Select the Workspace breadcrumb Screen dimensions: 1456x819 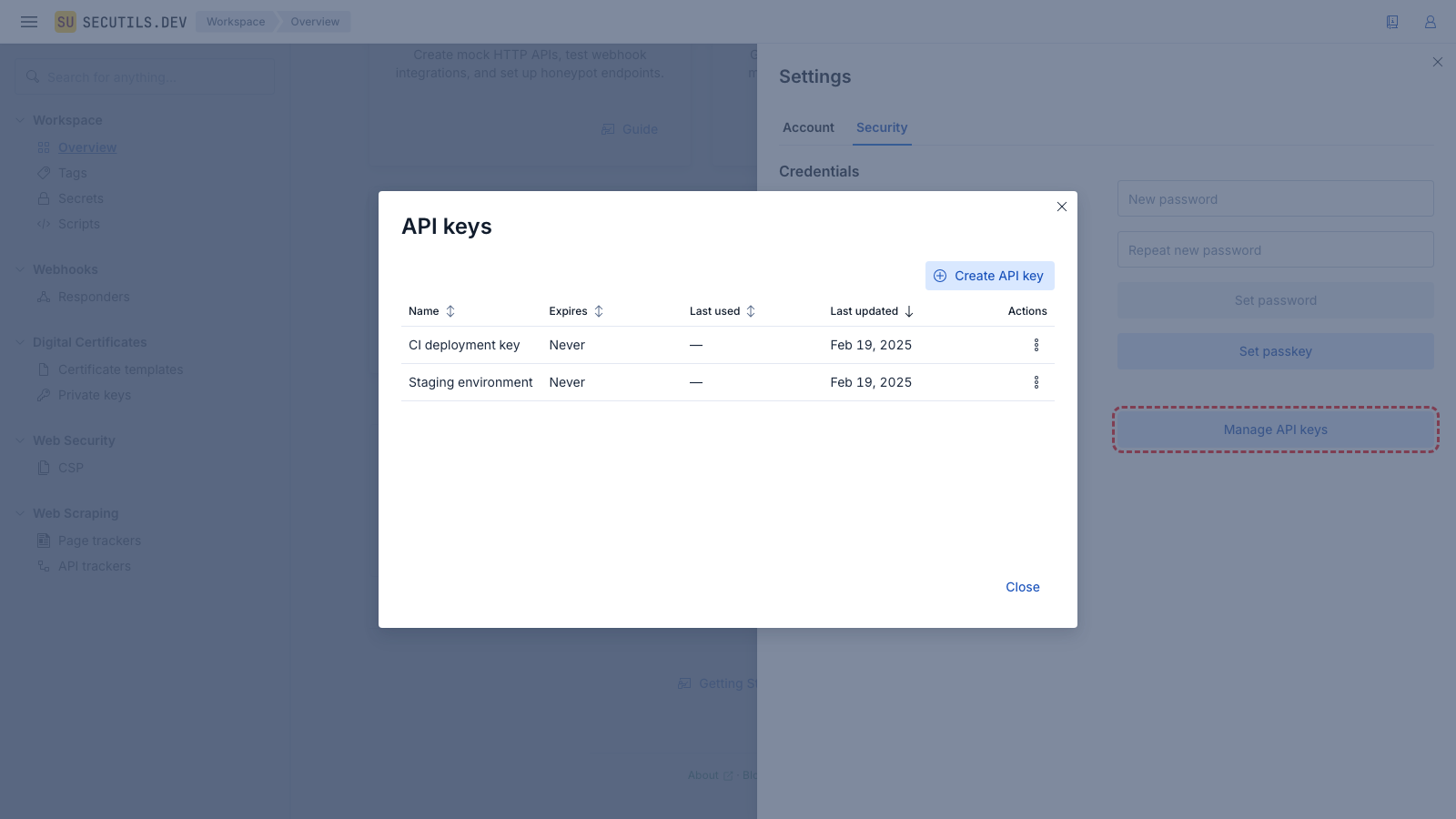(236, 22)
